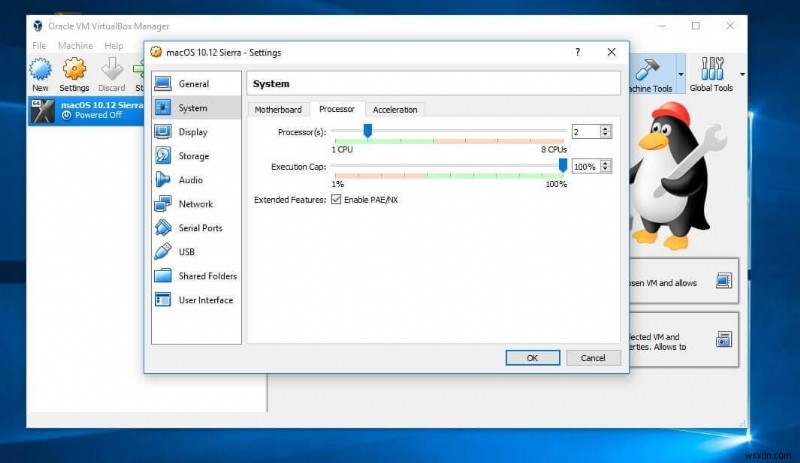Click the New virtual machine icon
800x463 pixels.
click(40, 69)
